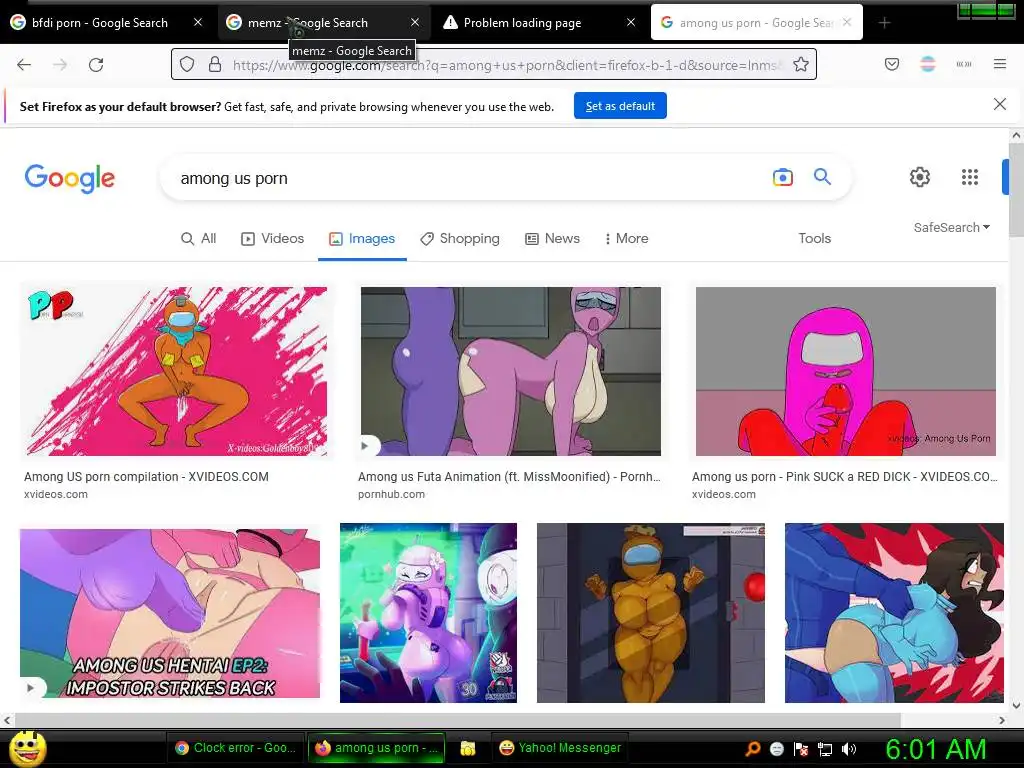
Task: Click the horizontal scrollbar thumb
Action: point(457,720)
